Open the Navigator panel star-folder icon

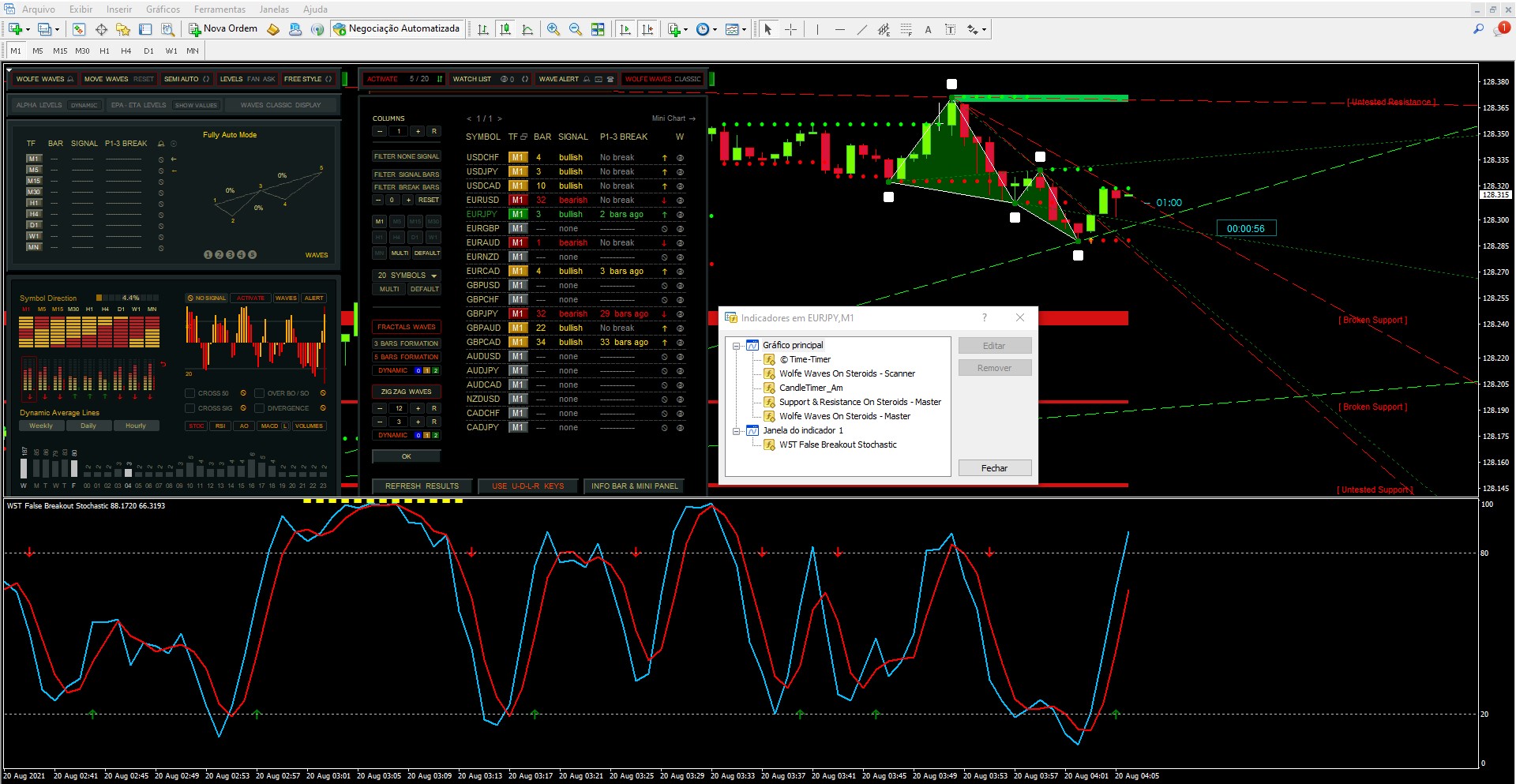pos(123,29)
